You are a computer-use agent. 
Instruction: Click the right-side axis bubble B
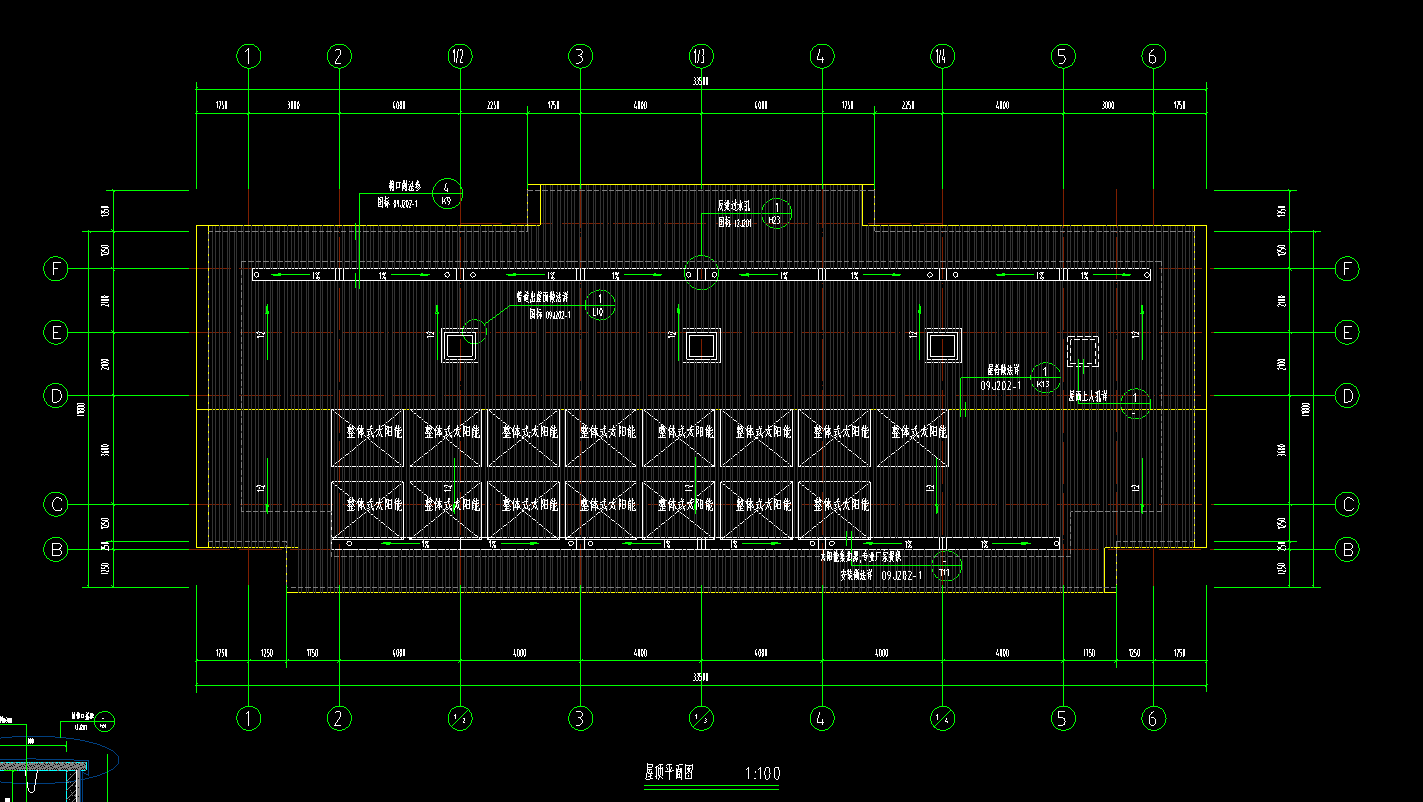click(x=1347, y=549)
